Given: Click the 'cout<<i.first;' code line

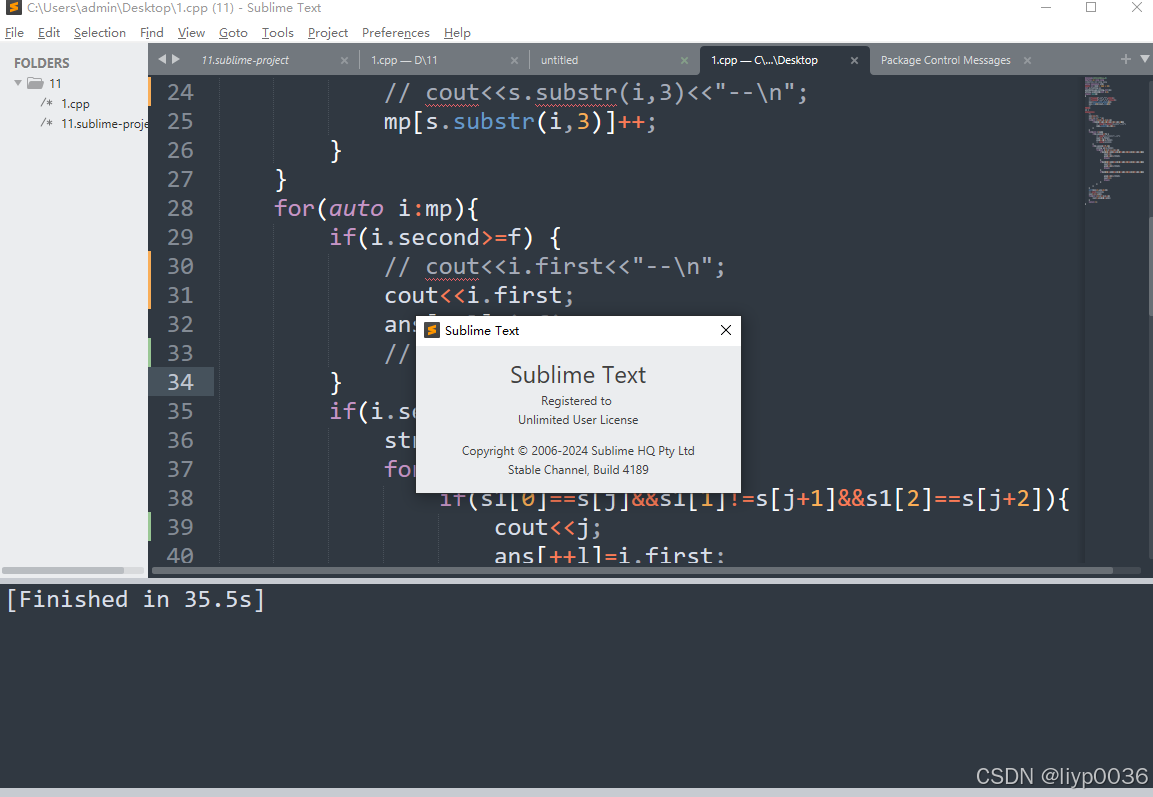Looking at the screenshot, I should point(479,295).
